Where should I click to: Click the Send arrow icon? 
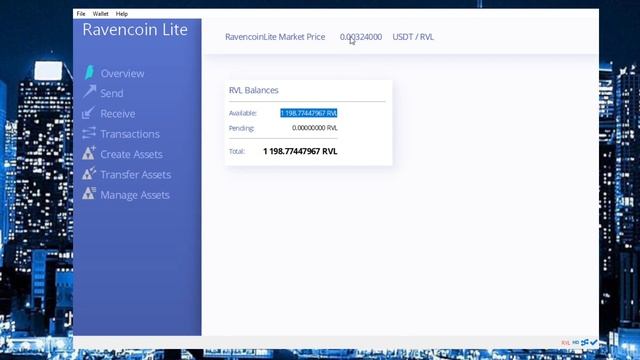(89, 91)
